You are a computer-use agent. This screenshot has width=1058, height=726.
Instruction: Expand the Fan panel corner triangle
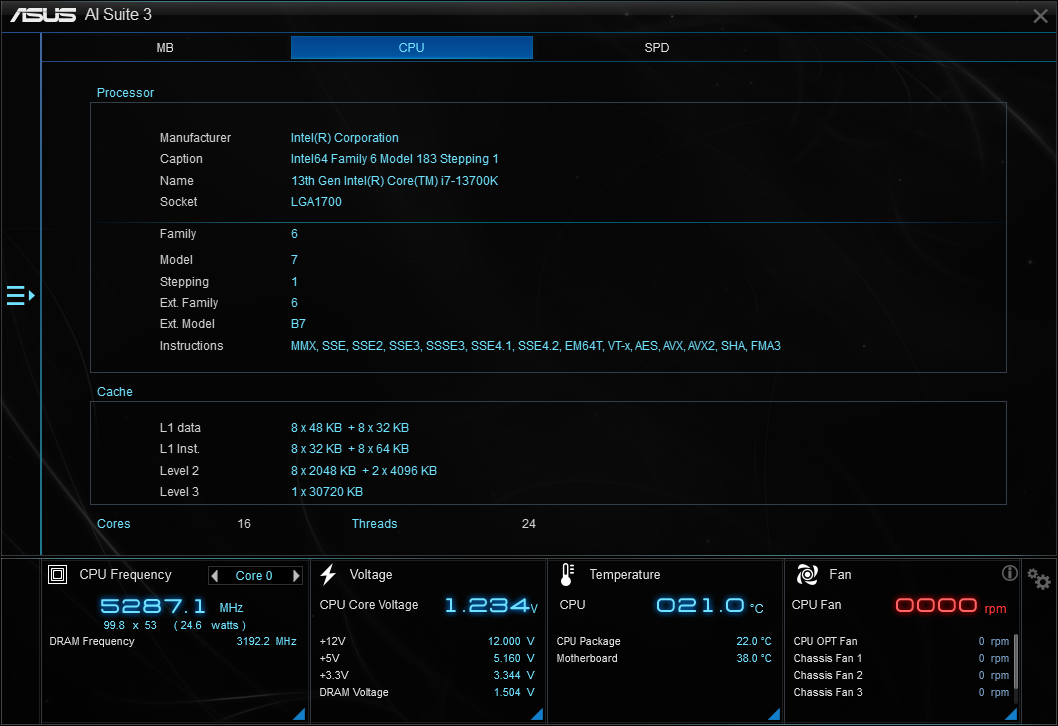(1011, 714)
